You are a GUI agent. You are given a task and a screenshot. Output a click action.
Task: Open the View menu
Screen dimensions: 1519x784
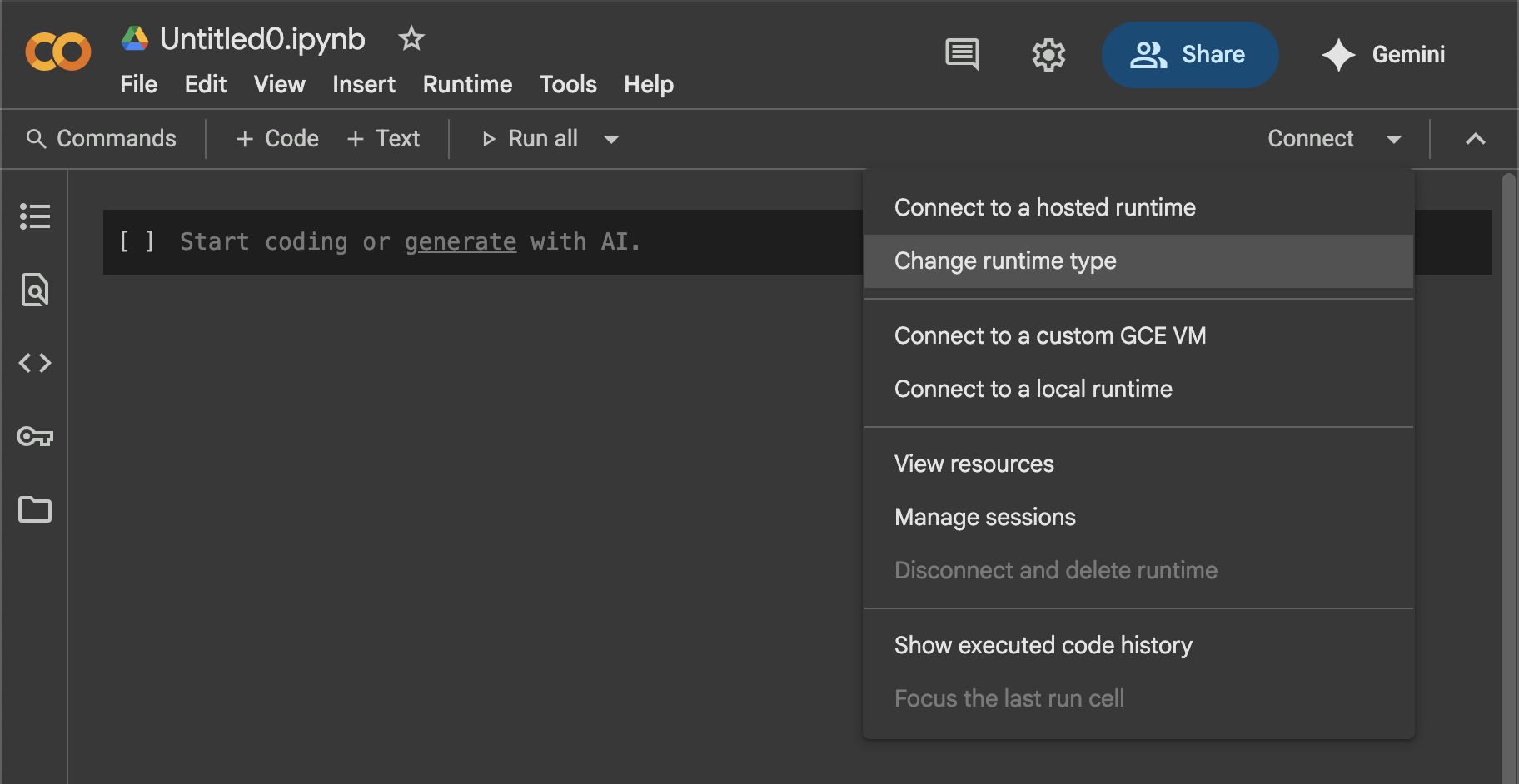pyautogui.click(x=279, y=84)
